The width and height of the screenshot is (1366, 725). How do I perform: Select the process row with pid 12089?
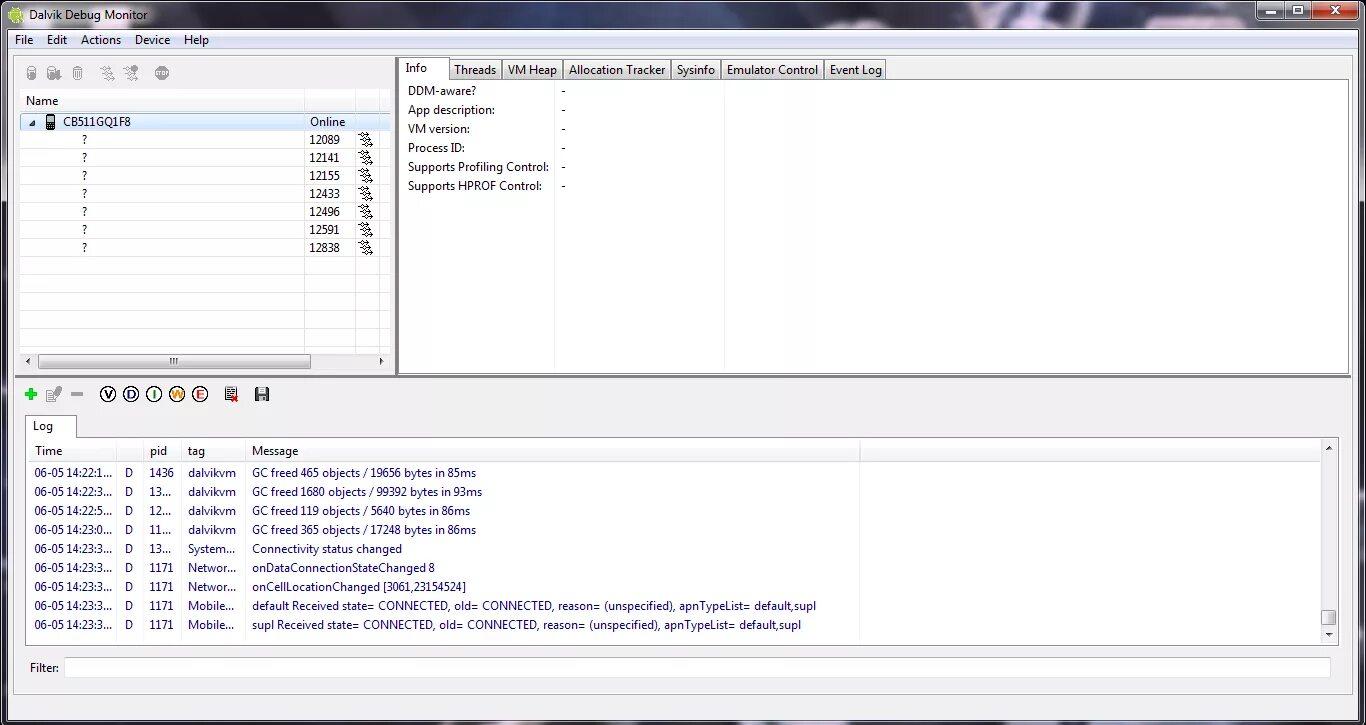point(205,140)
